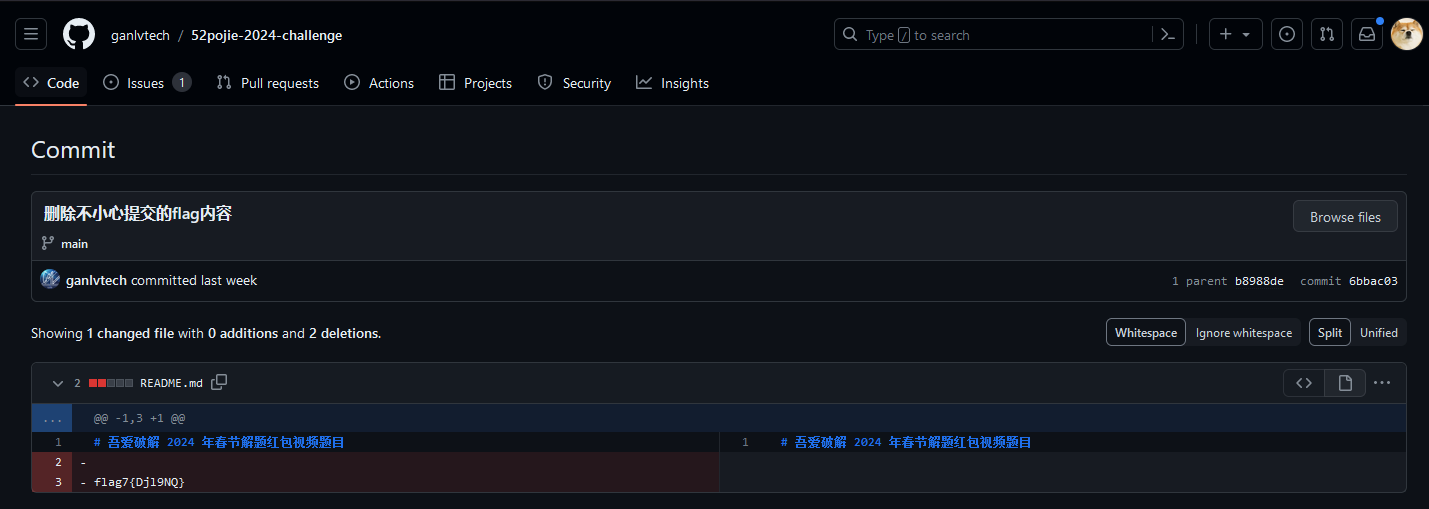This screenshot has width=1429, height=509.
Task: Switch to source diff view
Action: [x=1304, y=382]
